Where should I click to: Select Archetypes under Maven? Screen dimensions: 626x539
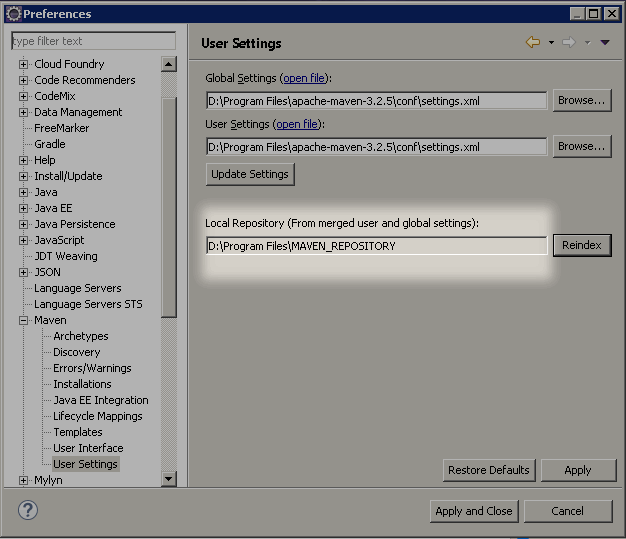pyautogui.click(x=80, y=336)
